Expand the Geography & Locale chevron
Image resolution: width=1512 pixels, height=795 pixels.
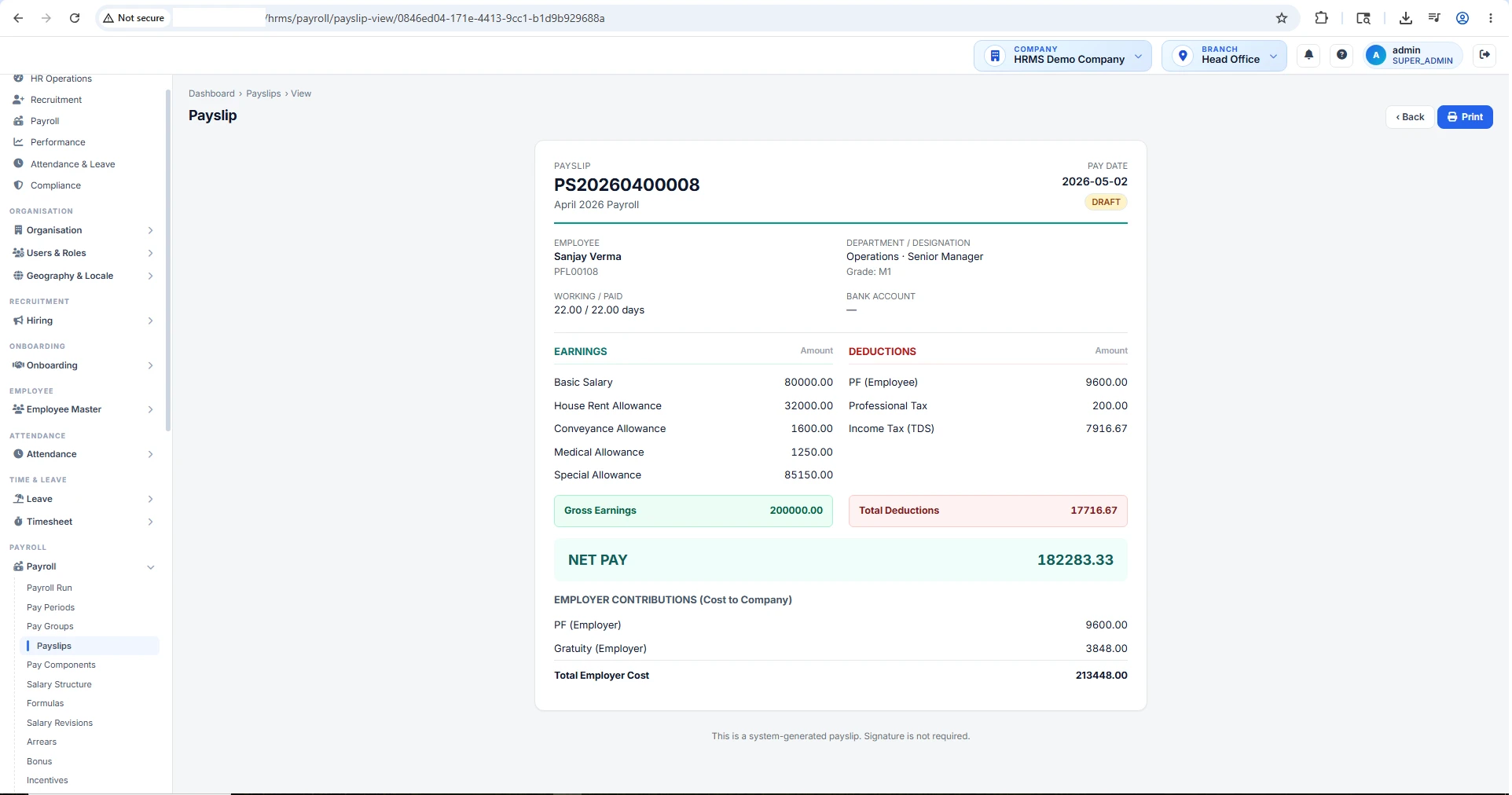tap(150, 276)
